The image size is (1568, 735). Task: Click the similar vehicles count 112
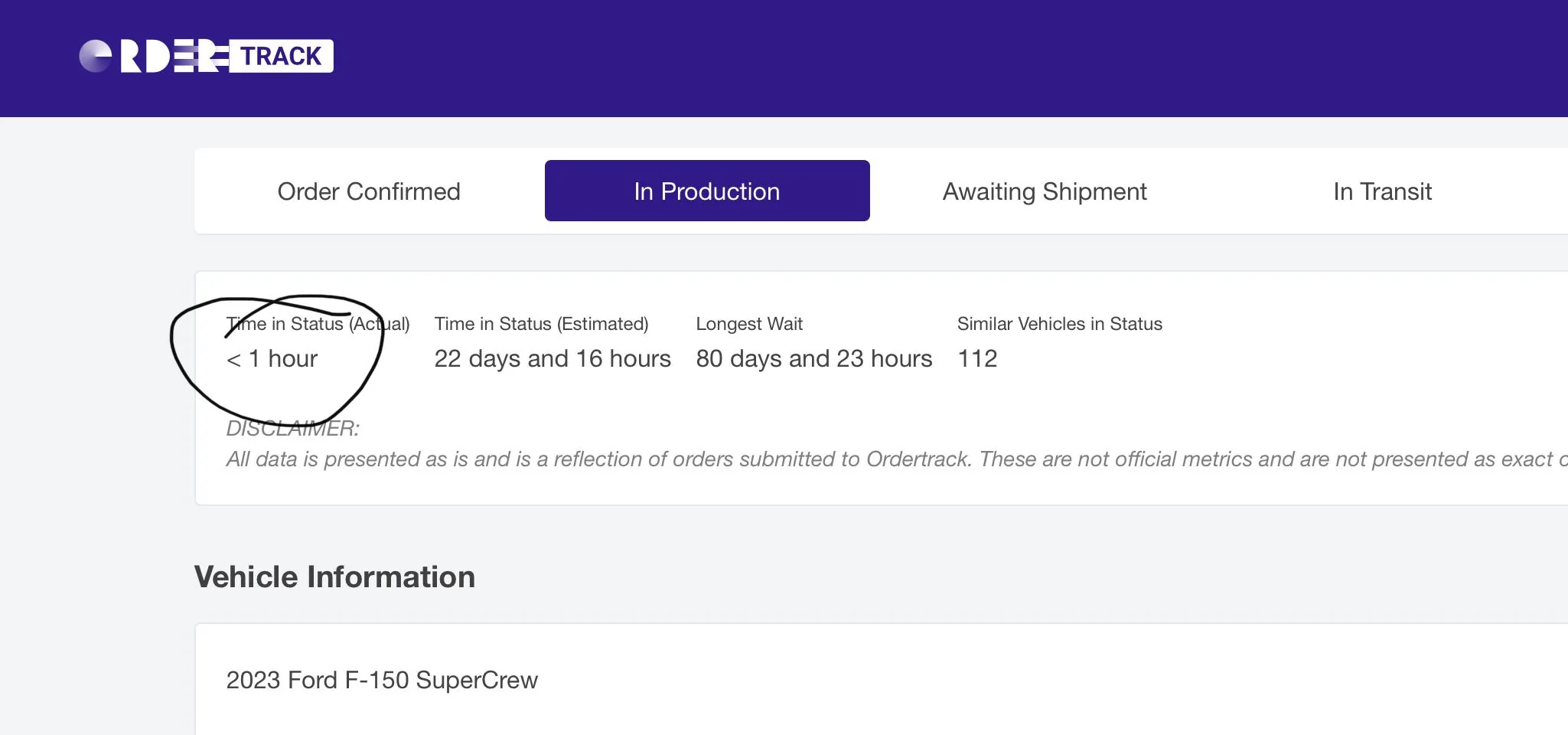tap(977, 358)
